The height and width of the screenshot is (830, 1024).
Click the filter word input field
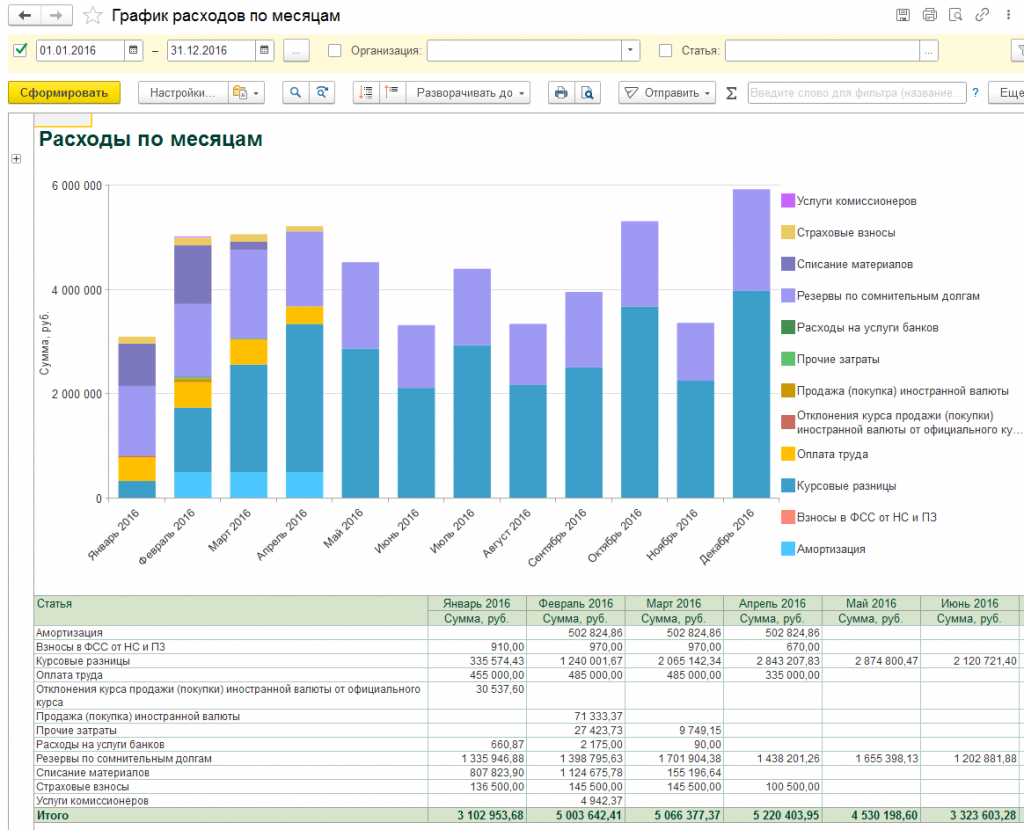(x=857, y=92)
